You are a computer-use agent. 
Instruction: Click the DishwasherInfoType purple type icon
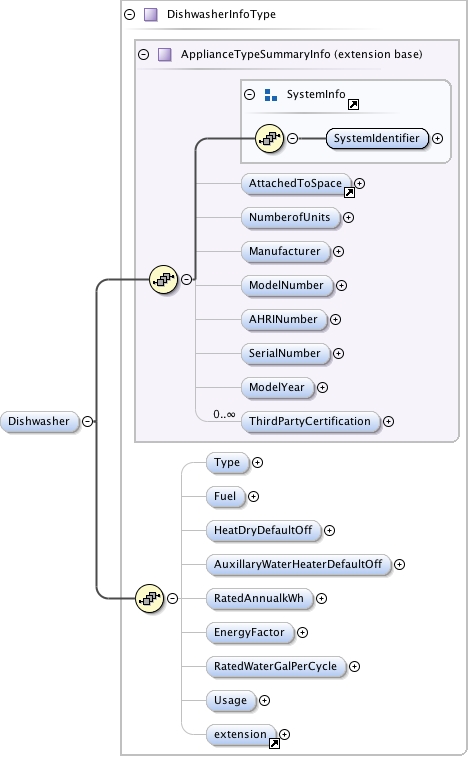(151, 14)
